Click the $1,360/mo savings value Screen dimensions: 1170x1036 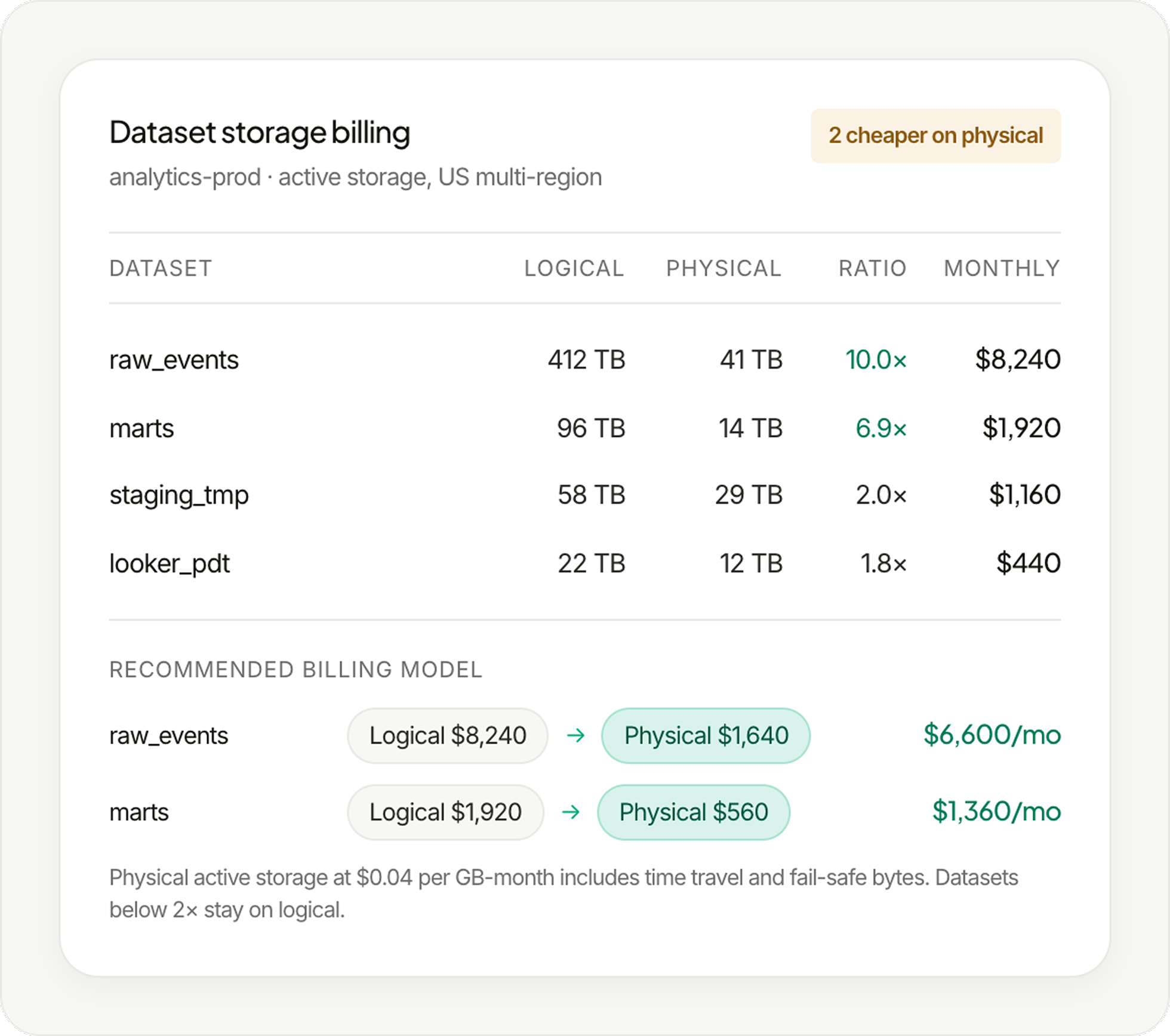996,812
